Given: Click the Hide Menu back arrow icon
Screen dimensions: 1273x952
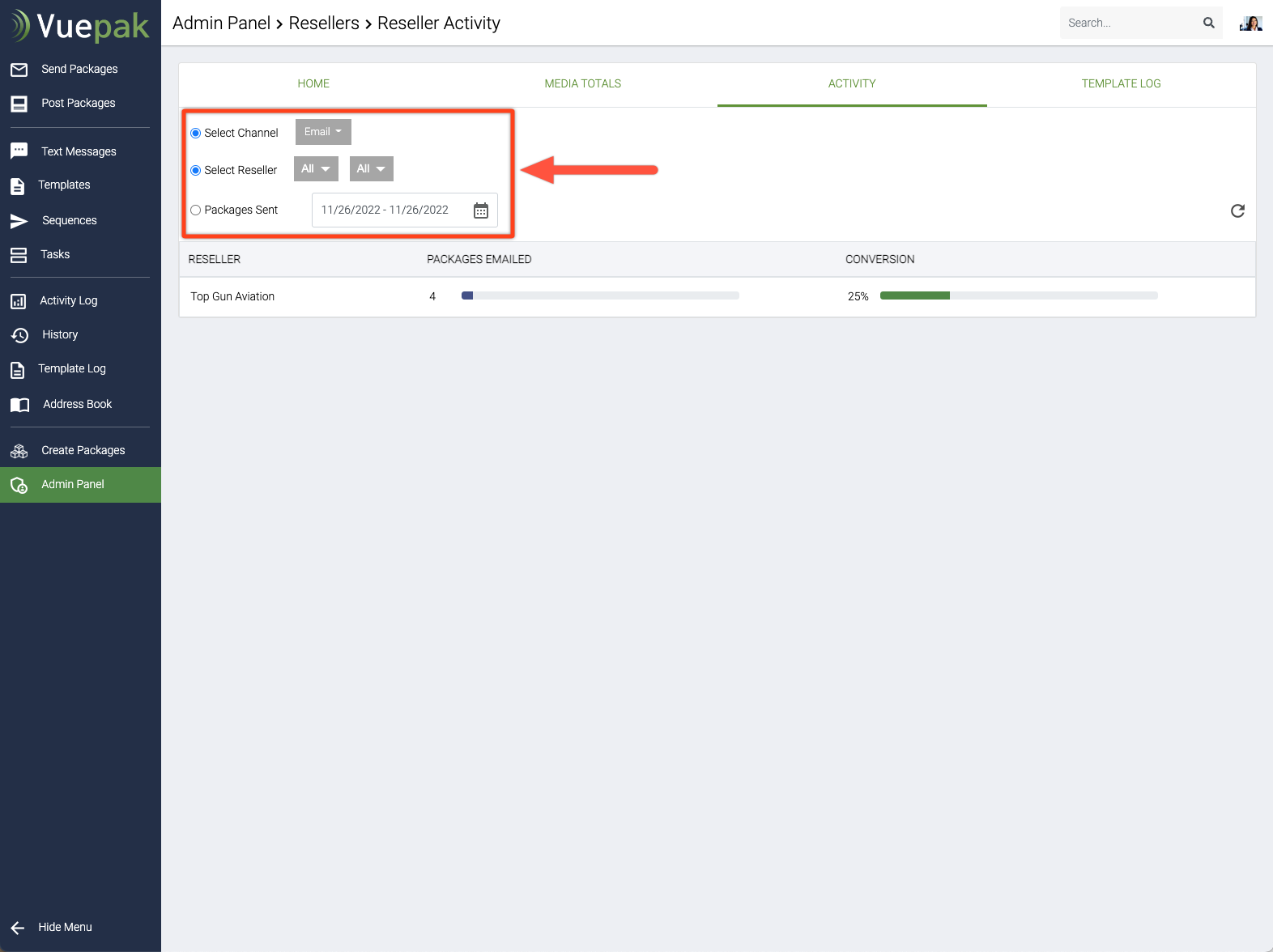Looking at the screenshot, I should 17,928.
